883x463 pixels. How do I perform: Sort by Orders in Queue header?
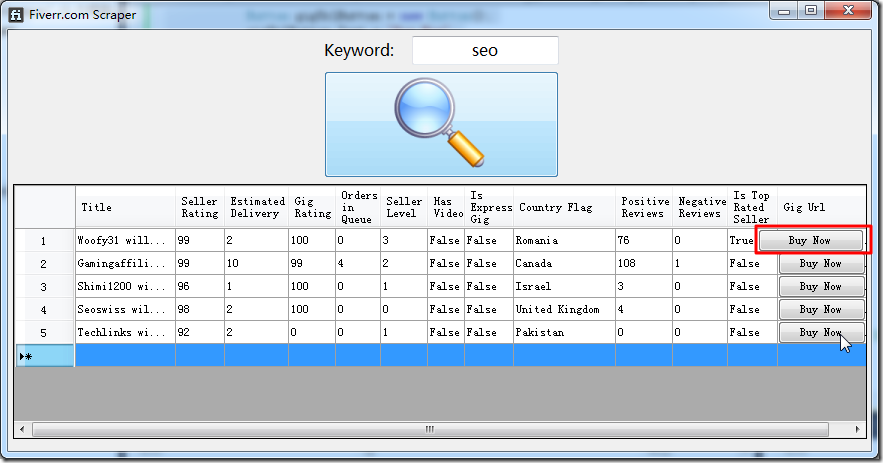[x=358, y=207]
